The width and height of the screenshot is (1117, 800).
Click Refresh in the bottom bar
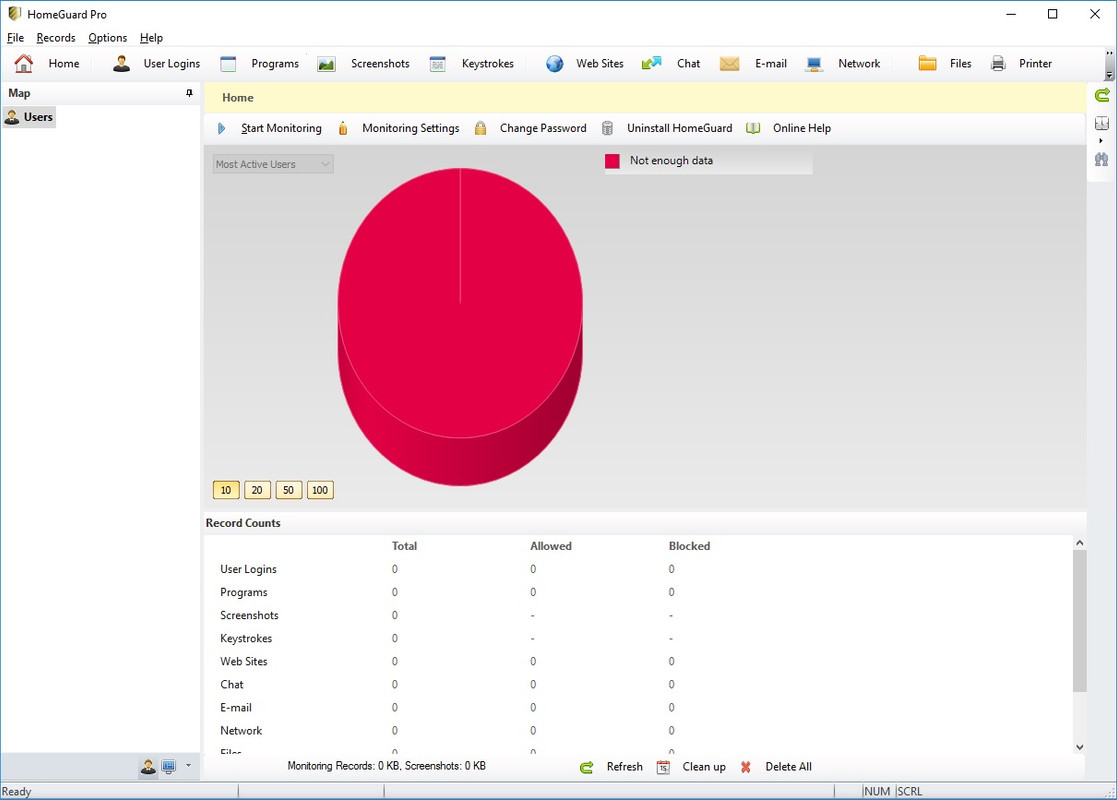point(611,767)
